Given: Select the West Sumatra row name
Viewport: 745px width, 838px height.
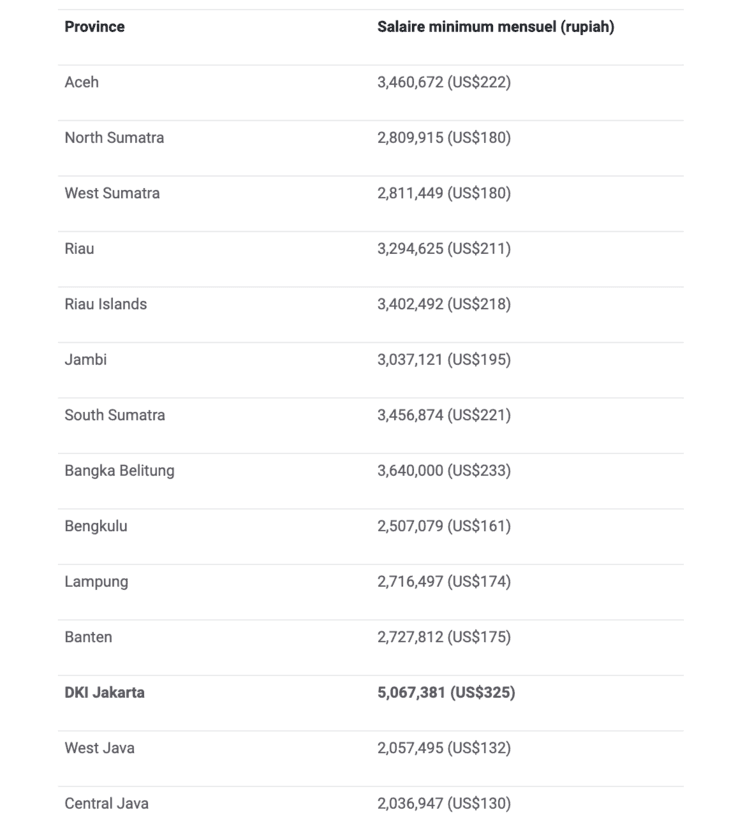Looking at the screenshot, I should click(x=112, y=193).
